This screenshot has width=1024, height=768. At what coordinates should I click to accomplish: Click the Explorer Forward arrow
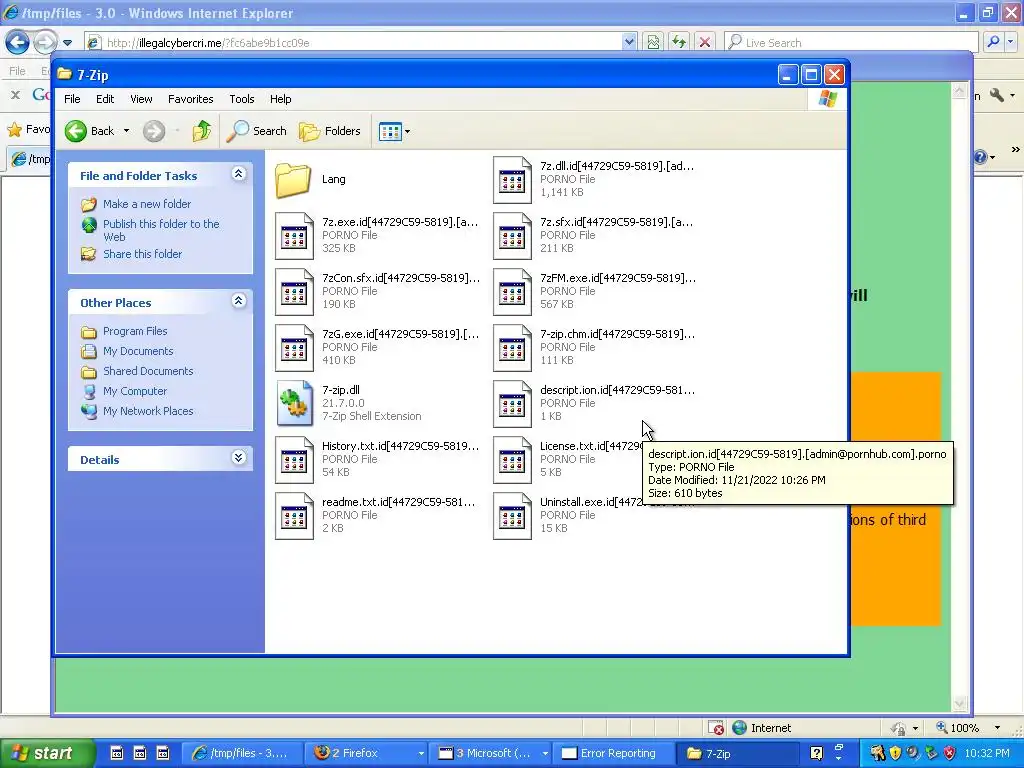(154, 131)
